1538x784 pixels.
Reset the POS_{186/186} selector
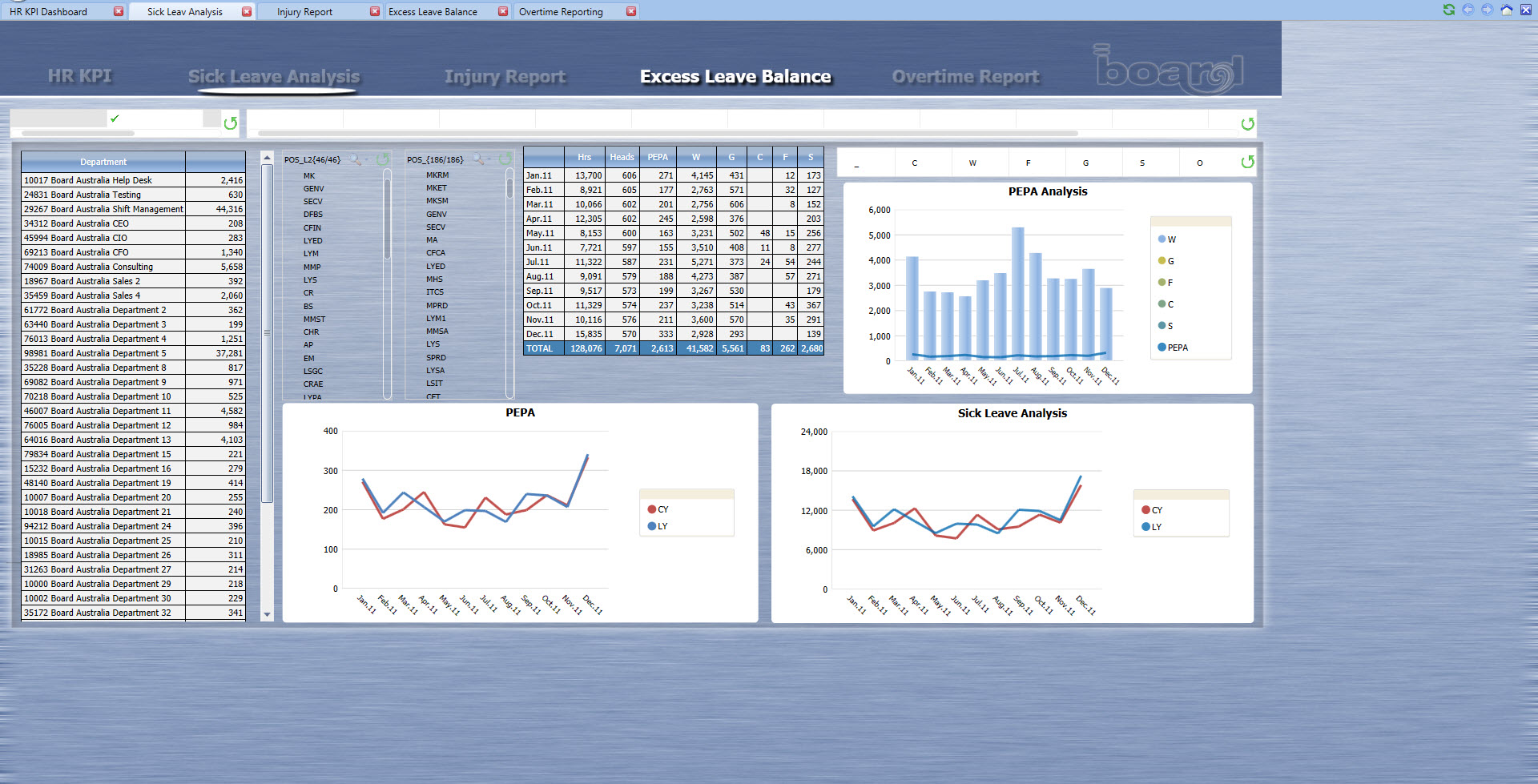click(x=505, y=159)
